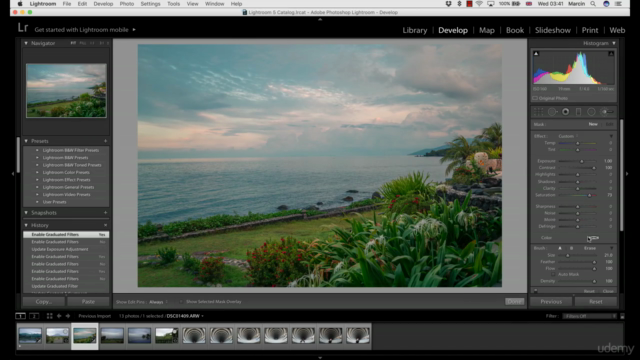Screen dimensions: 640x360
Task: Click New next to Mask
Action: pos(593,124)
